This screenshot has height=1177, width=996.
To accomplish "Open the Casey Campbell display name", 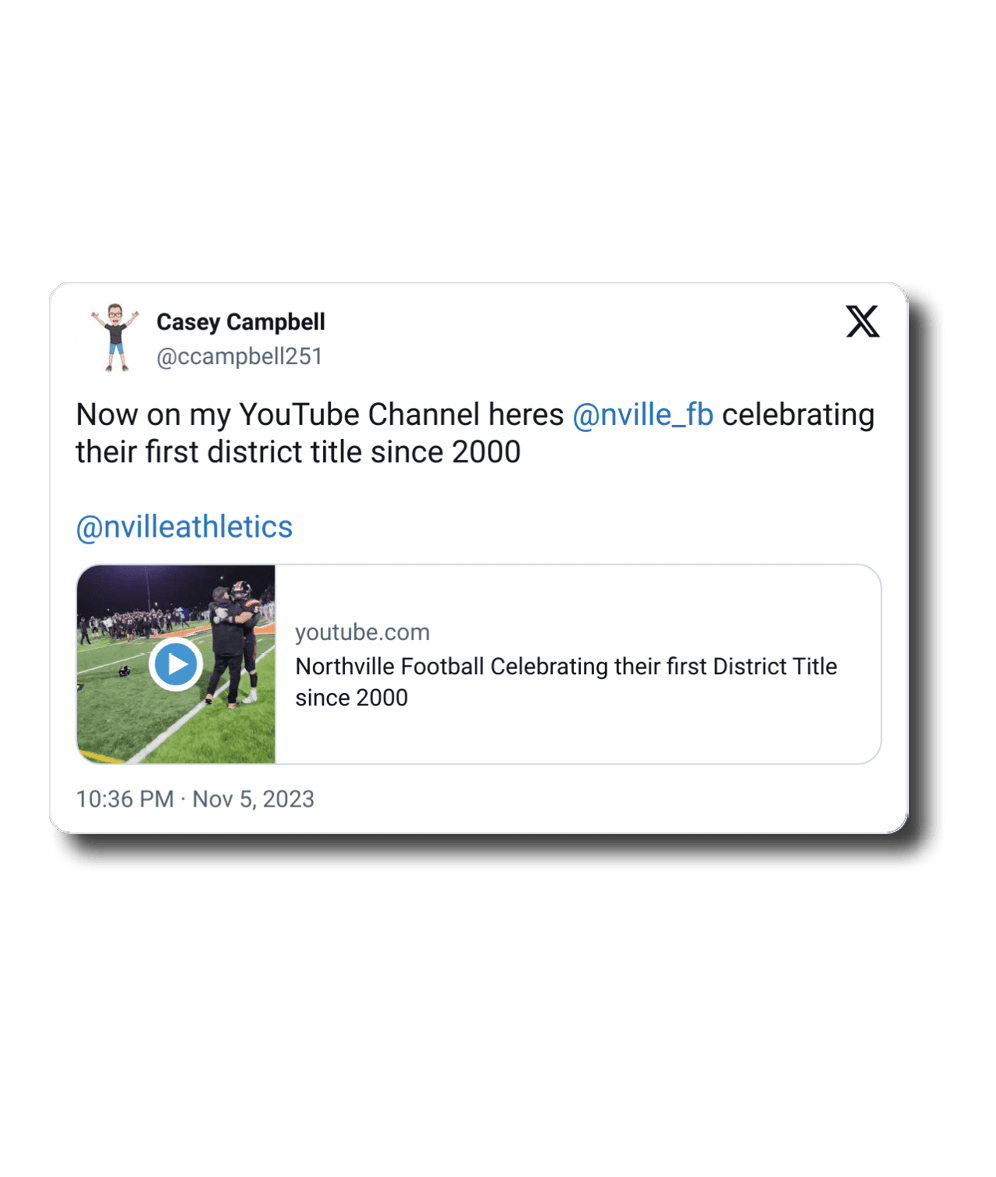I will [241, 322].
